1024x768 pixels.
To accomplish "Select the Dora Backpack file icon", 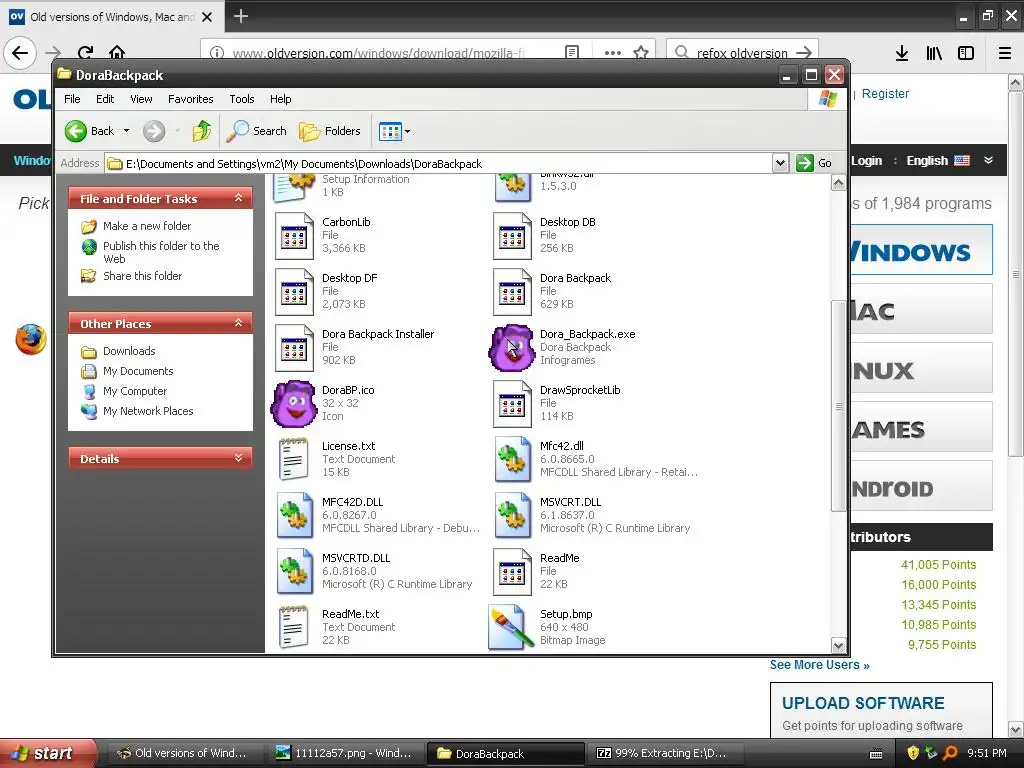I will (x=512, y=292).
